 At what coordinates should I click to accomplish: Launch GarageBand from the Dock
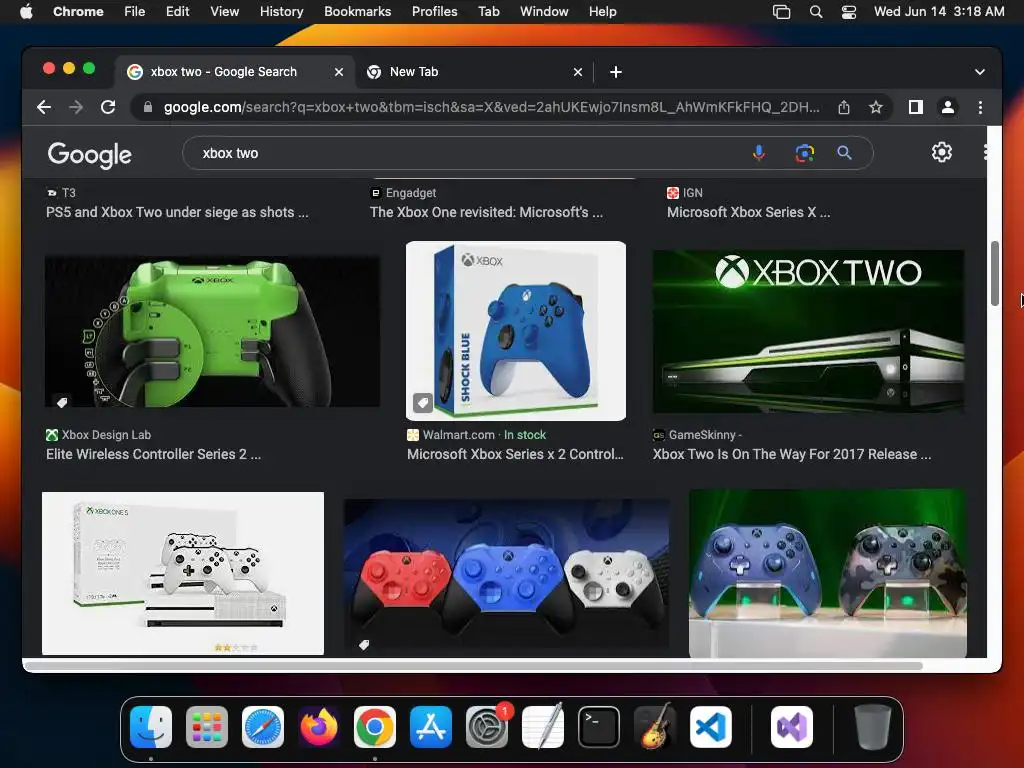click(655, 727)
